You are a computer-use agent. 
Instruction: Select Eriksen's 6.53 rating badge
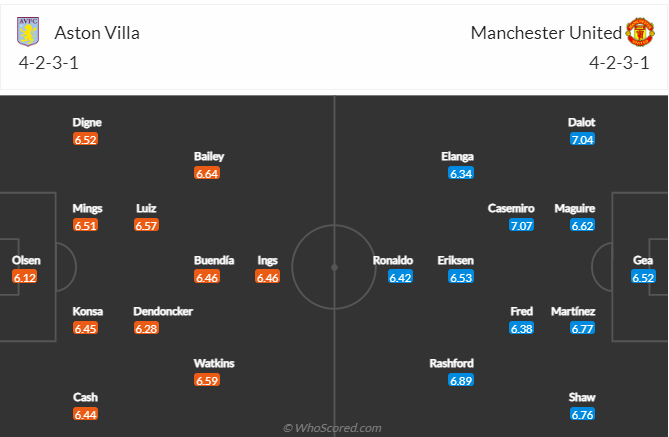(461, 277)
